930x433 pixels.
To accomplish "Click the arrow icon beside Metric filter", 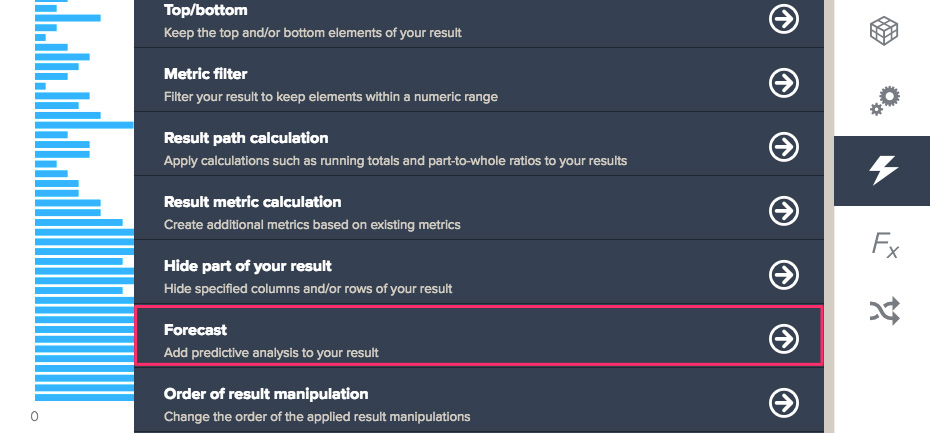I will click(x=784, y=83).
